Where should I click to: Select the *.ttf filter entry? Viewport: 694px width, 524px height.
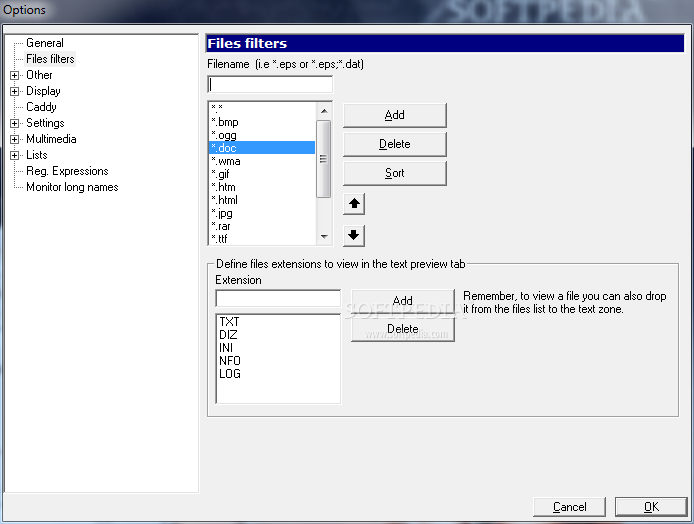click(x=262, y=239)
